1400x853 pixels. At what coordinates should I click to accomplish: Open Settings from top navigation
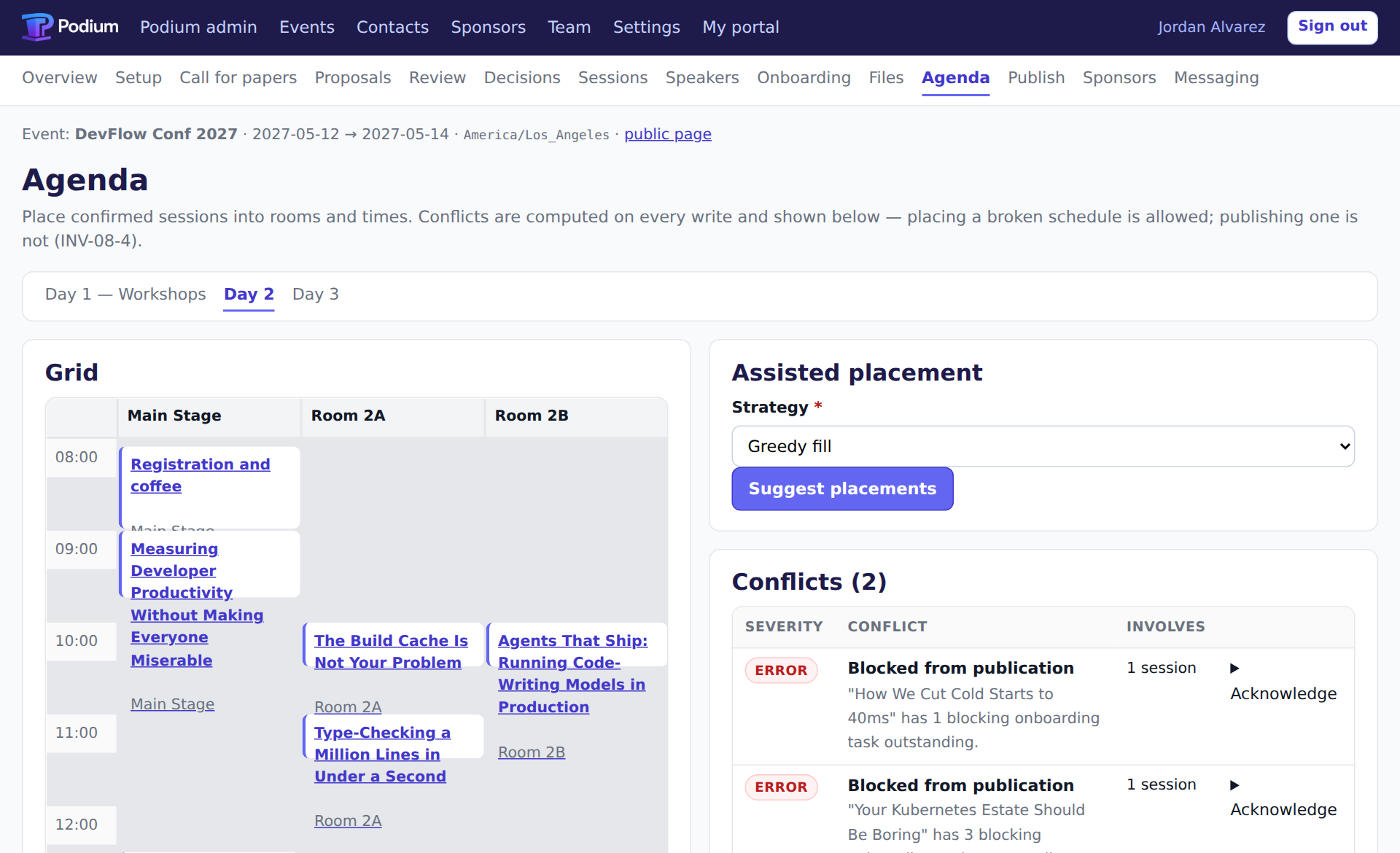646,27
